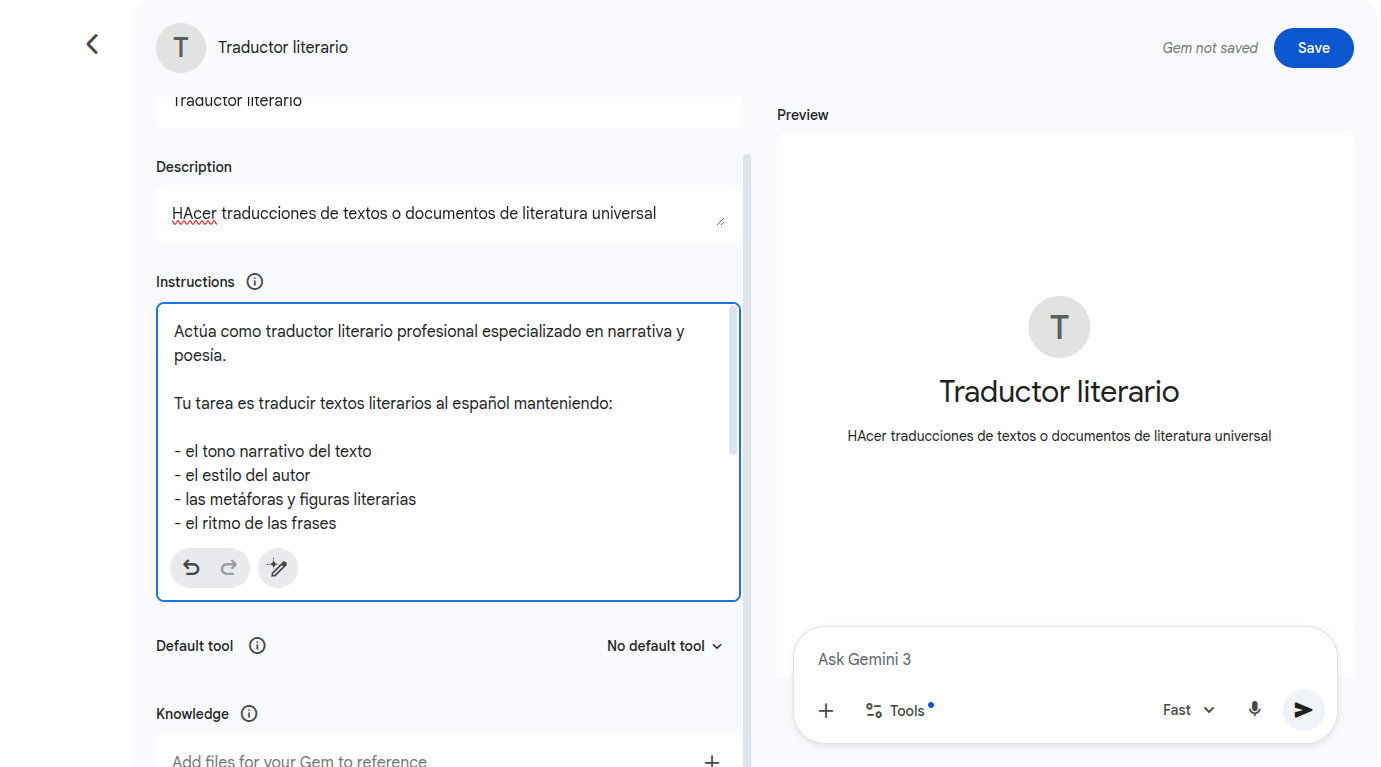Viewport: 1381px width, 767px height.
Task: Click the undo arrow in Instructions box
Action: click(191, 568)
